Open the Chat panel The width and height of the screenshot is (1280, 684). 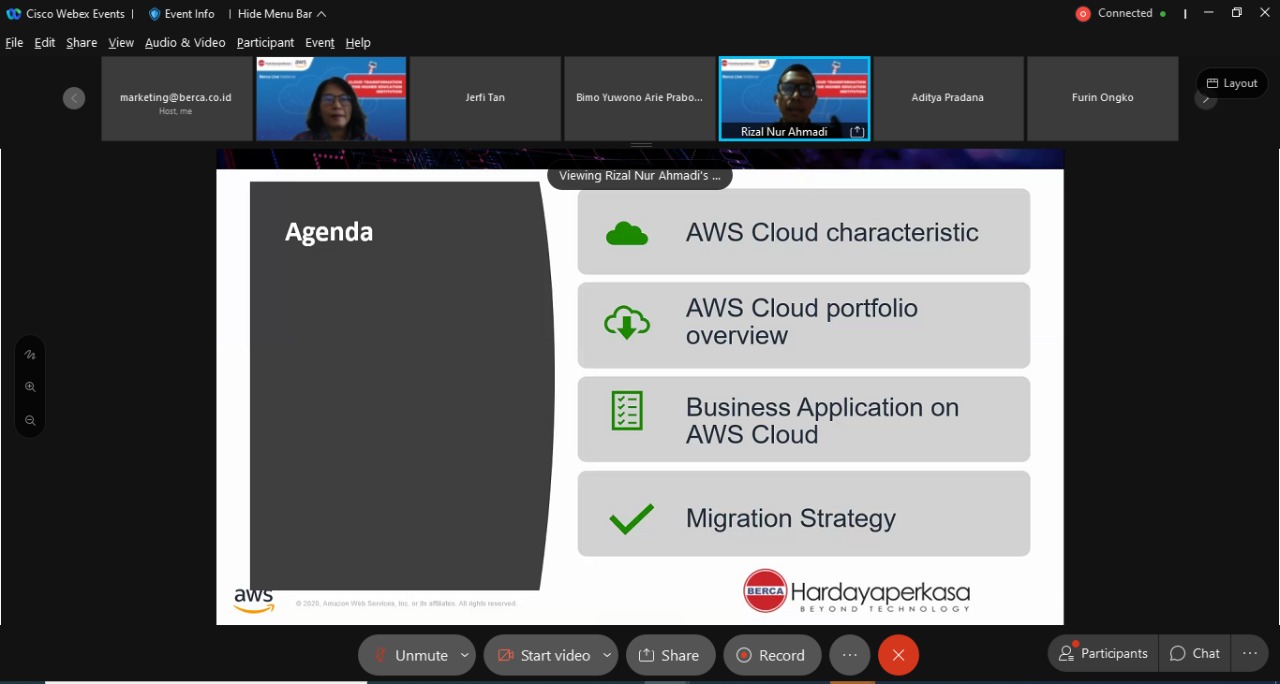click(x=1195, y=653)
